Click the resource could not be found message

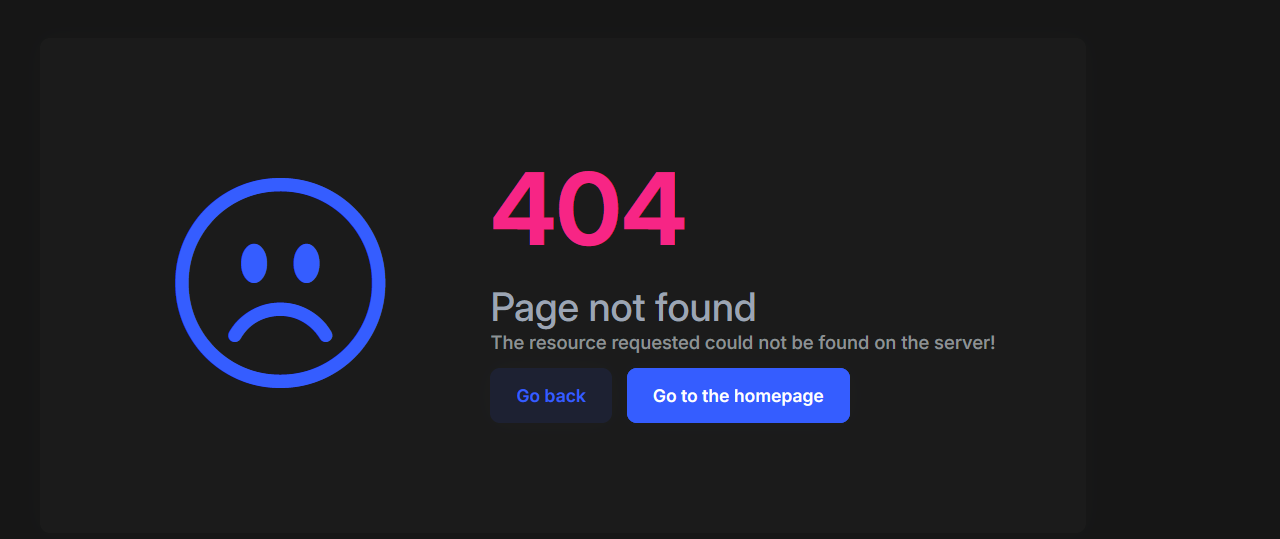click(743, 343)
